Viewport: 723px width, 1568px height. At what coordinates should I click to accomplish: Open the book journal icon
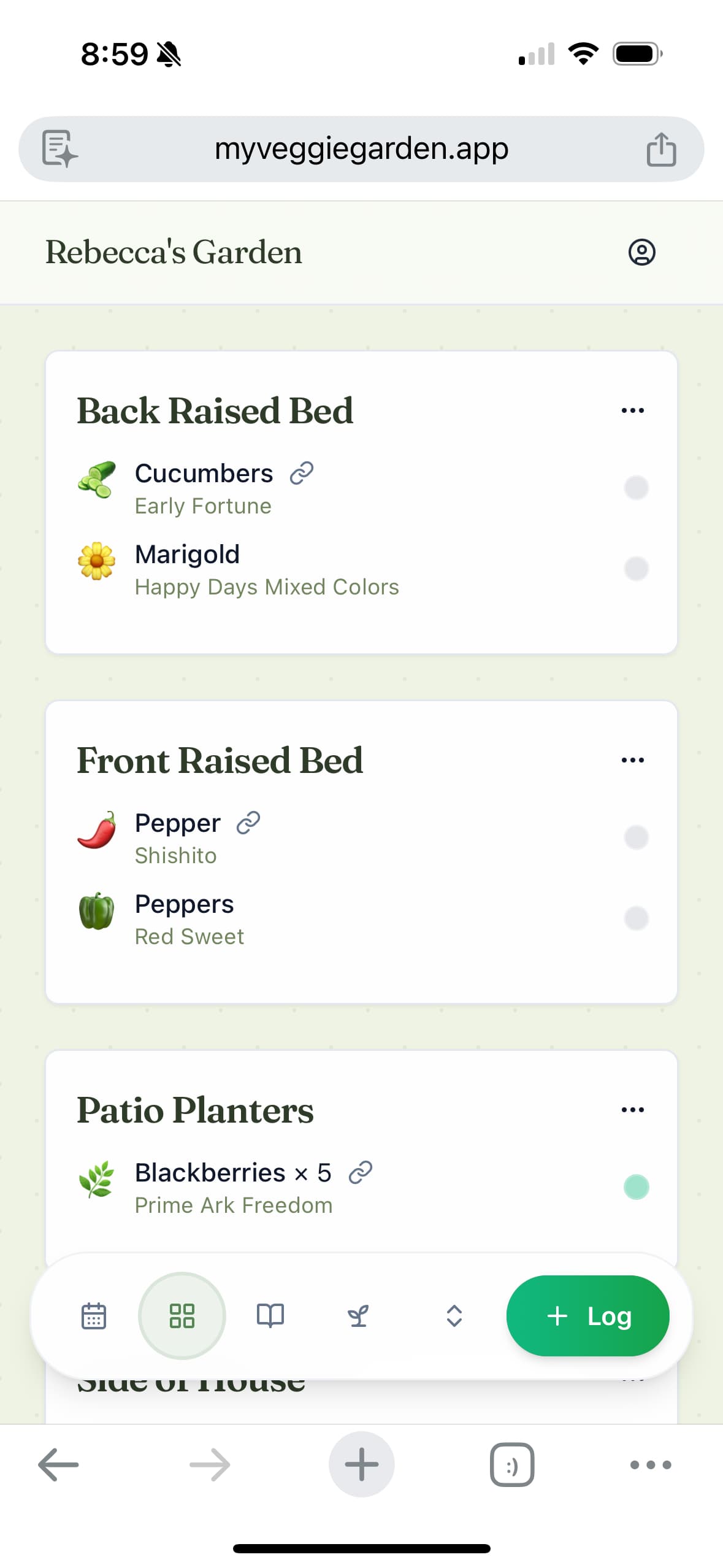(x=270, y=1316)
